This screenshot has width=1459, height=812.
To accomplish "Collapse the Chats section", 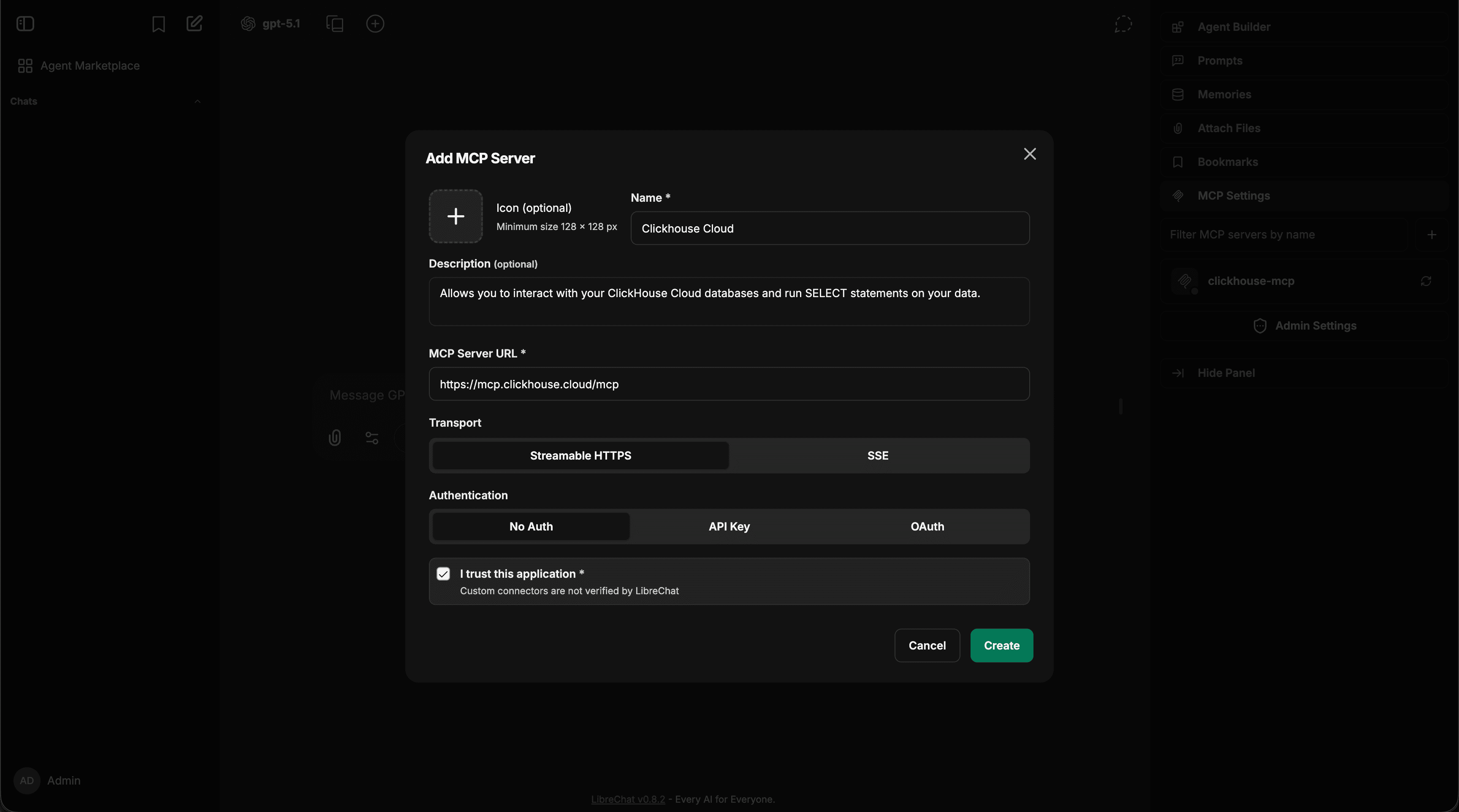I will pyautogui.click(x=197, y=102).
